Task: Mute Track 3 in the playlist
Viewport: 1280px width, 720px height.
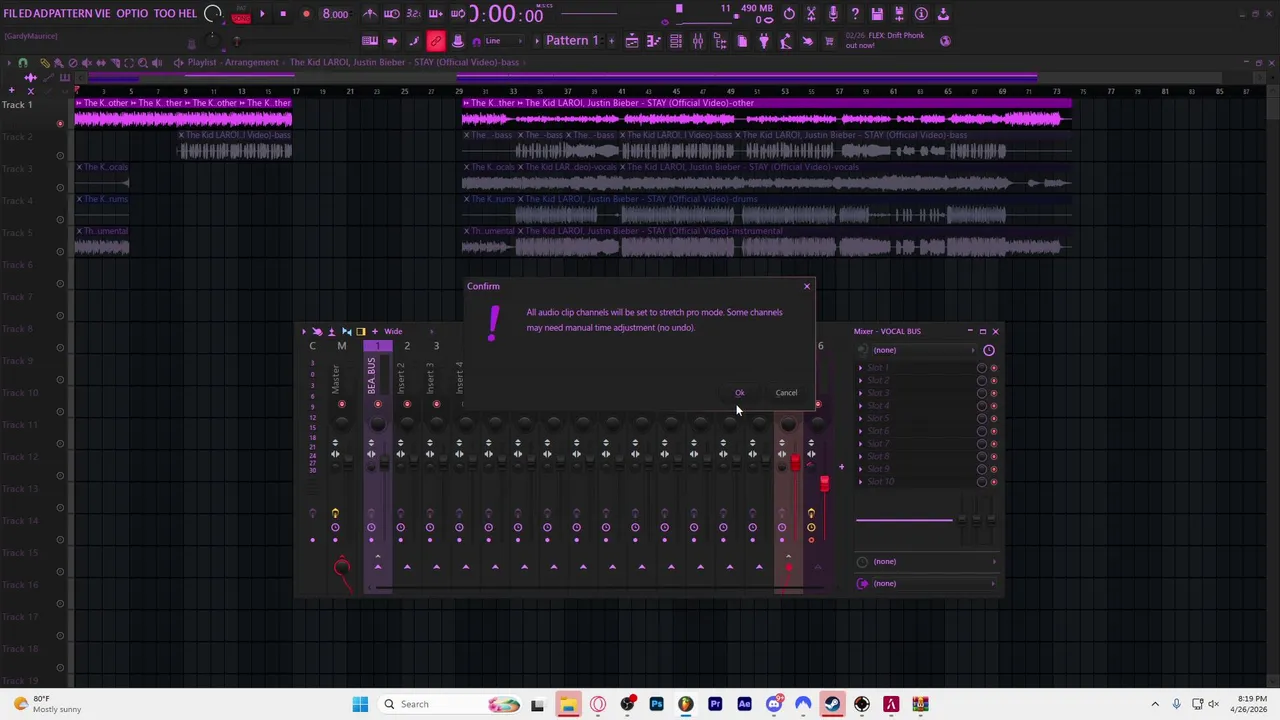Action: pyautogui.click(x=60, y=187)
